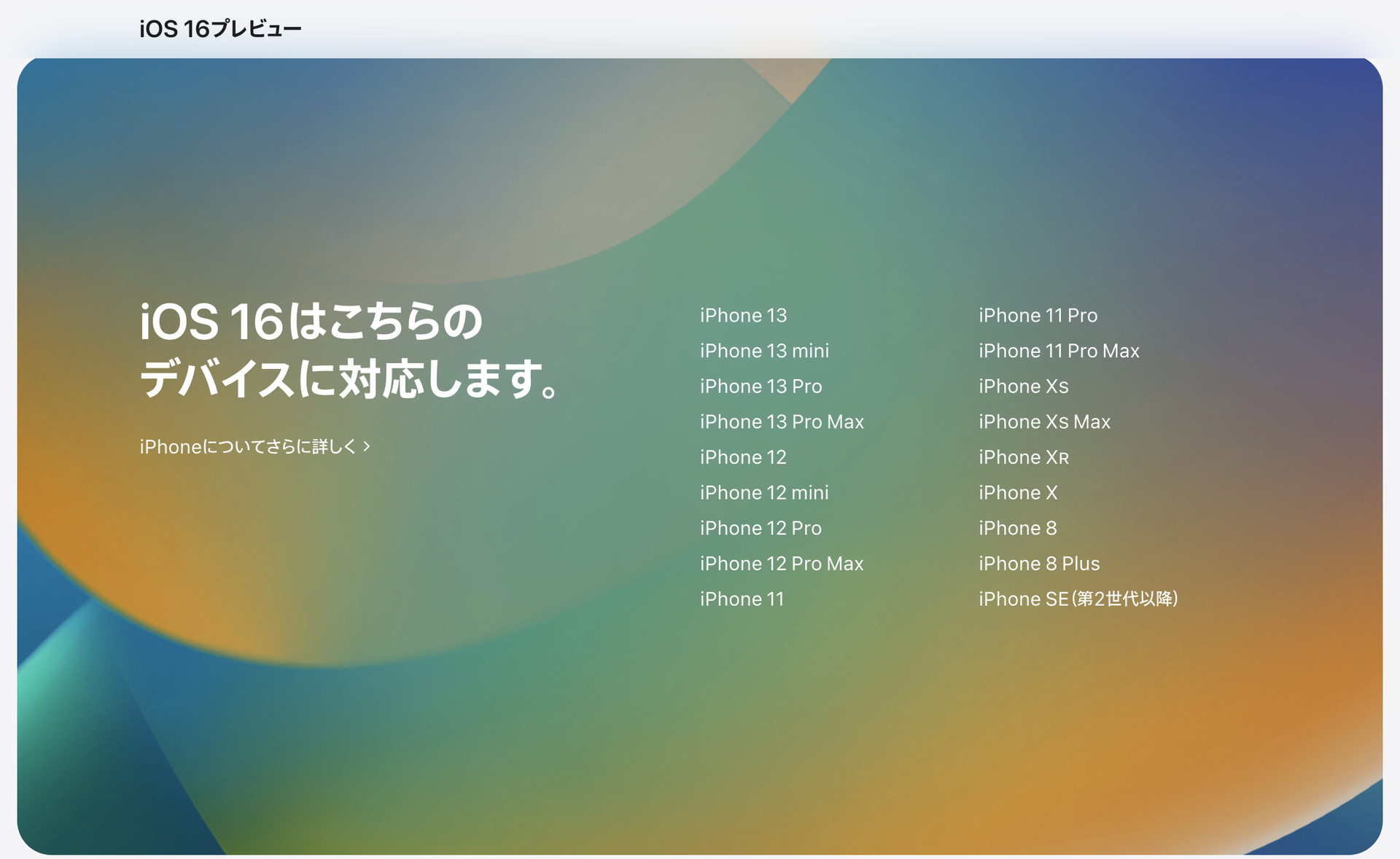
Task: Open the iPhoneについてさらに詳しく link
Action: tap(255, 446)
